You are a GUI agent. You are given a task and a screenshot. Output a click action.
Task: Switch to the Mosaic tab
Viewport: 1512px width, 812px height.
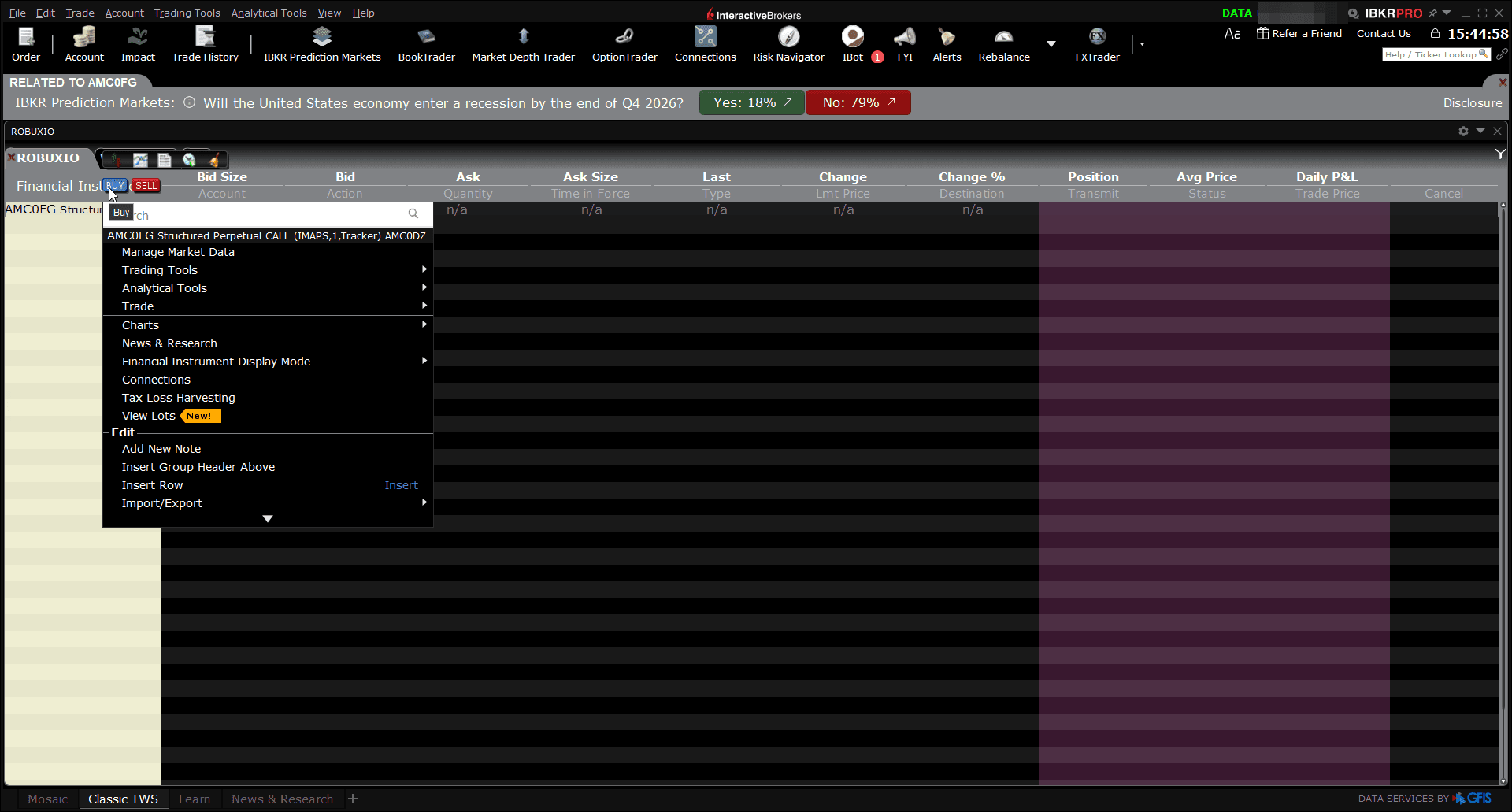(47, 799)
